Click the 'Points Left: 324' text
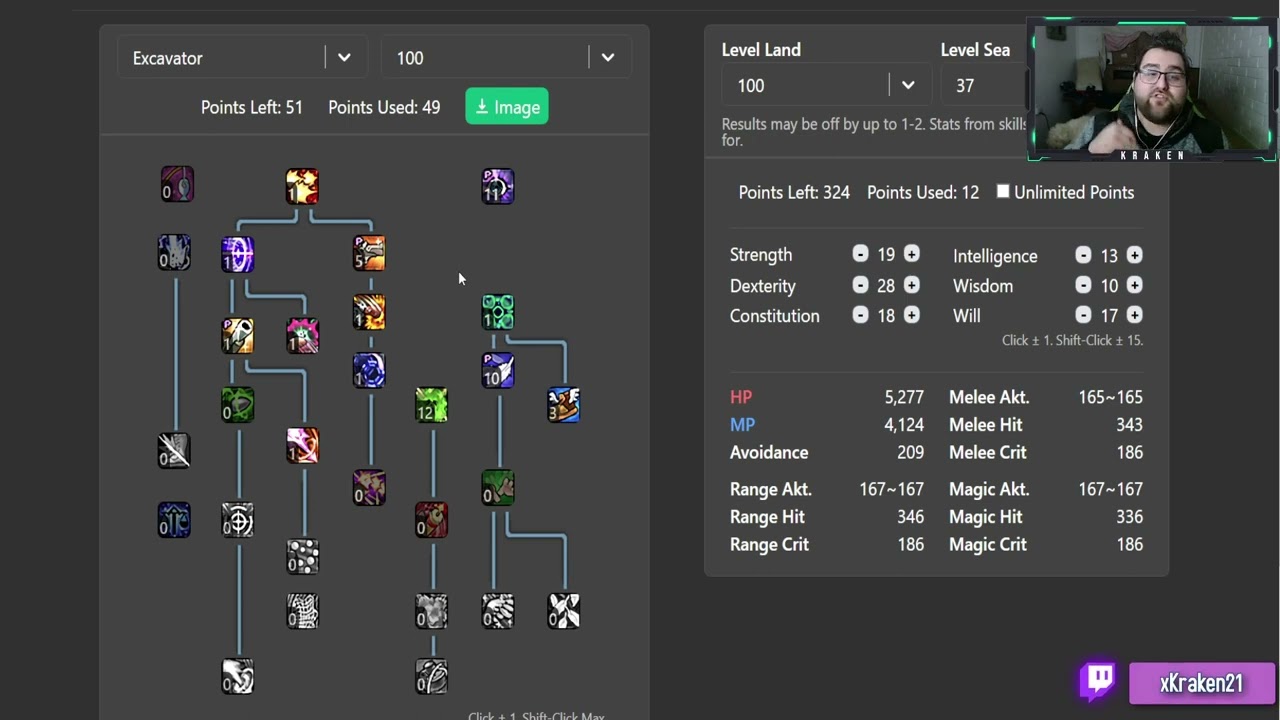Screen dimensions: 1280x720 794,192
